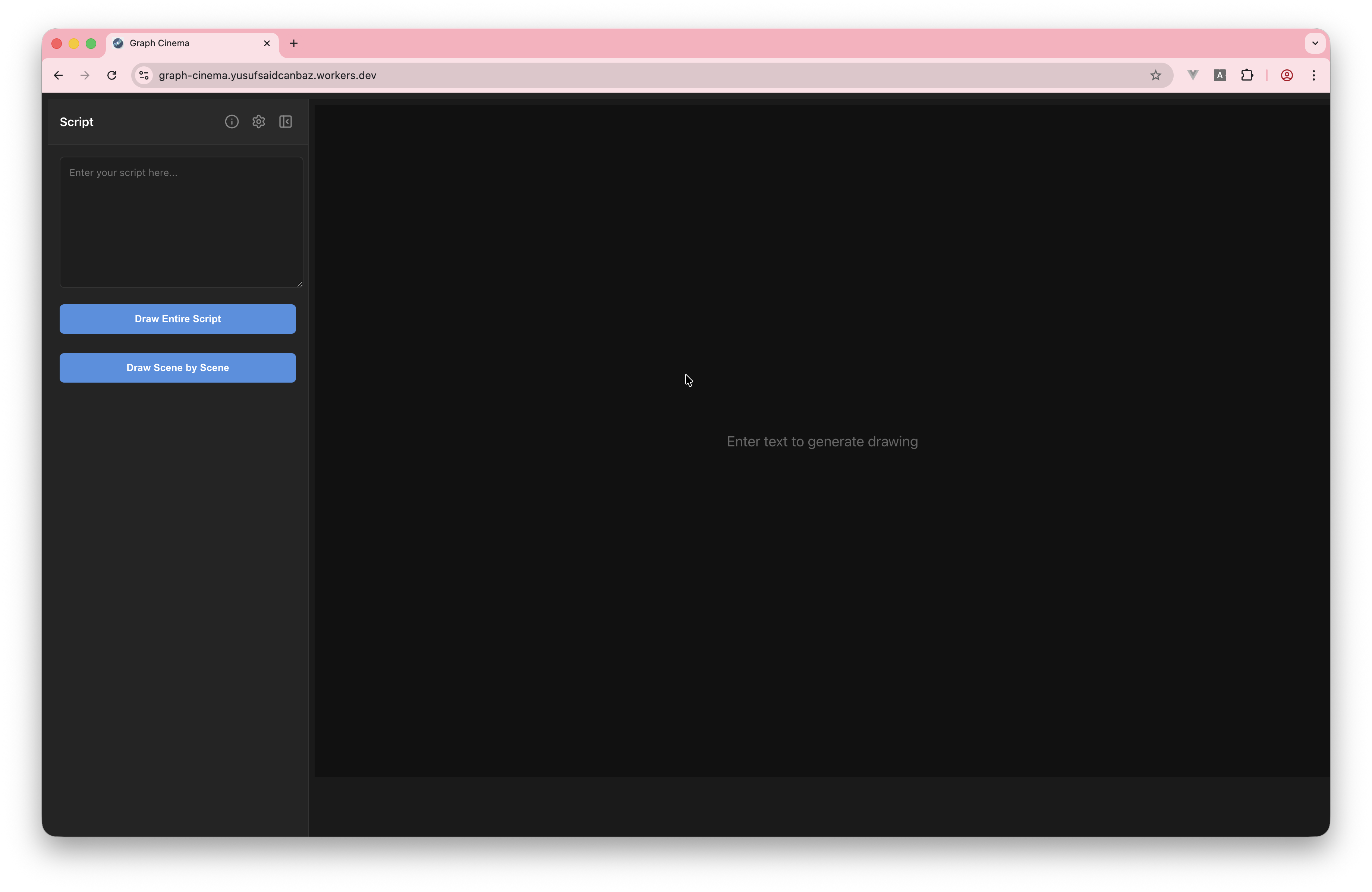
Task: Click the A extension icon
Action: click(x=1219, y=76)
